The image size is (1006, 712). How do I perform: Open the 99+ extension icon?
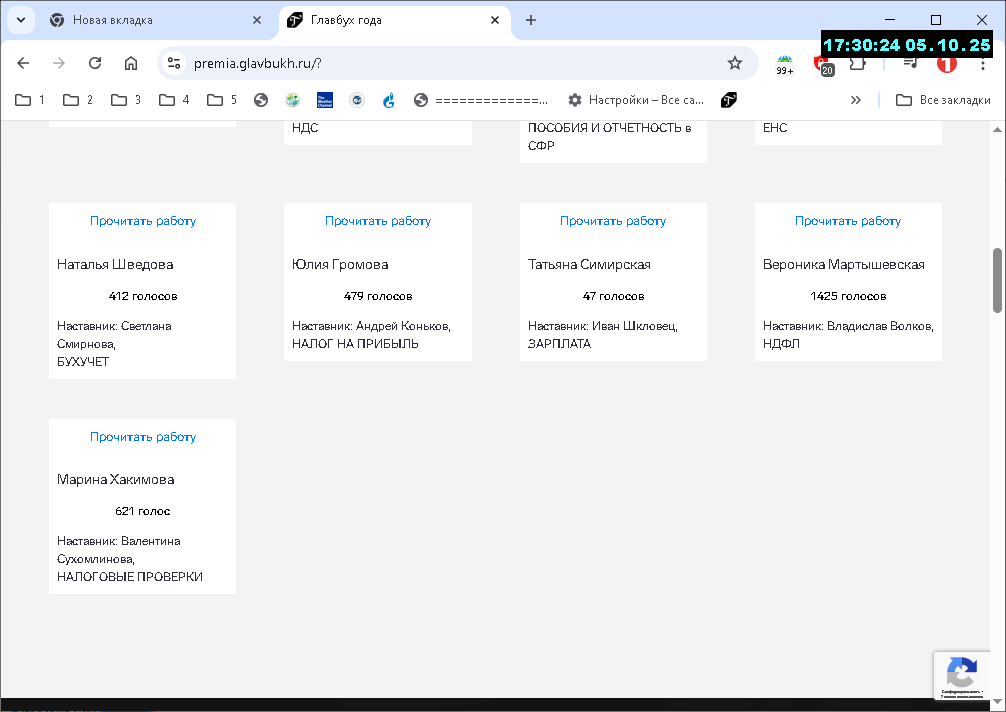tap(785, 64)
